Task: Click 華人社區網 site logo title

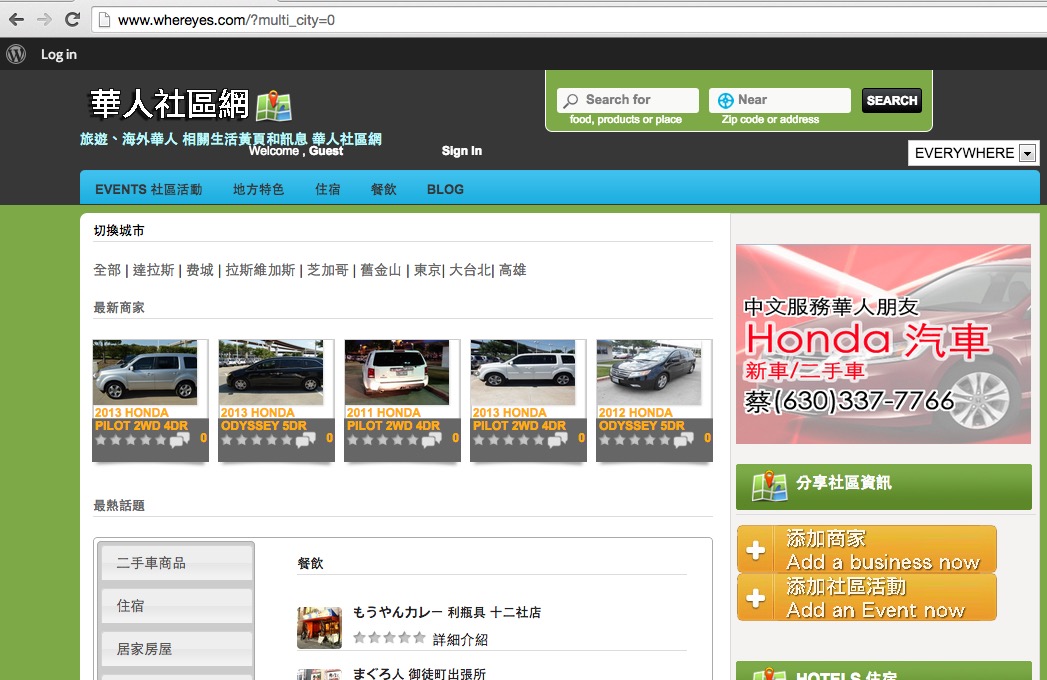Action: (170, 104)
